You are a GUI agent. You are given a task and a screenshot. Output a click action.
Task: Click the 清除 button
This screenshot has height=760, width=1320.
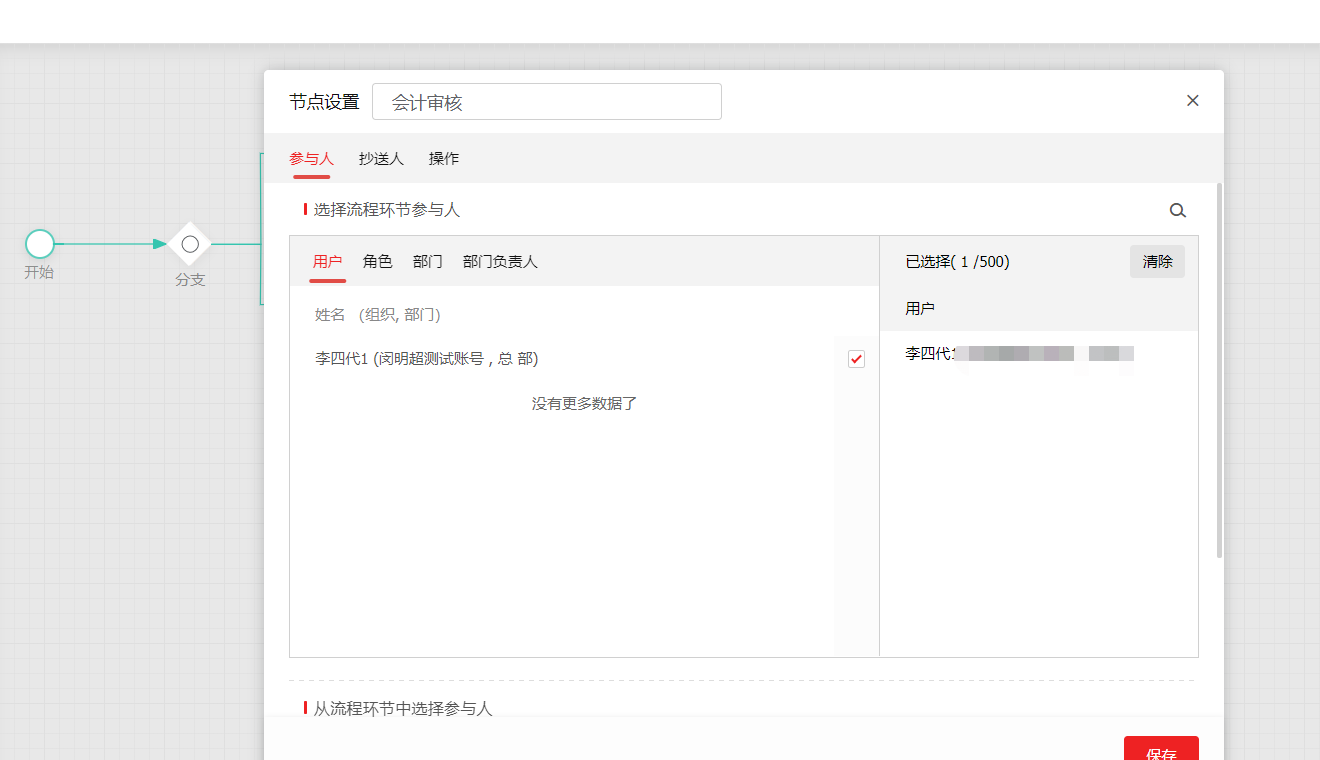tap(1157, 262)
